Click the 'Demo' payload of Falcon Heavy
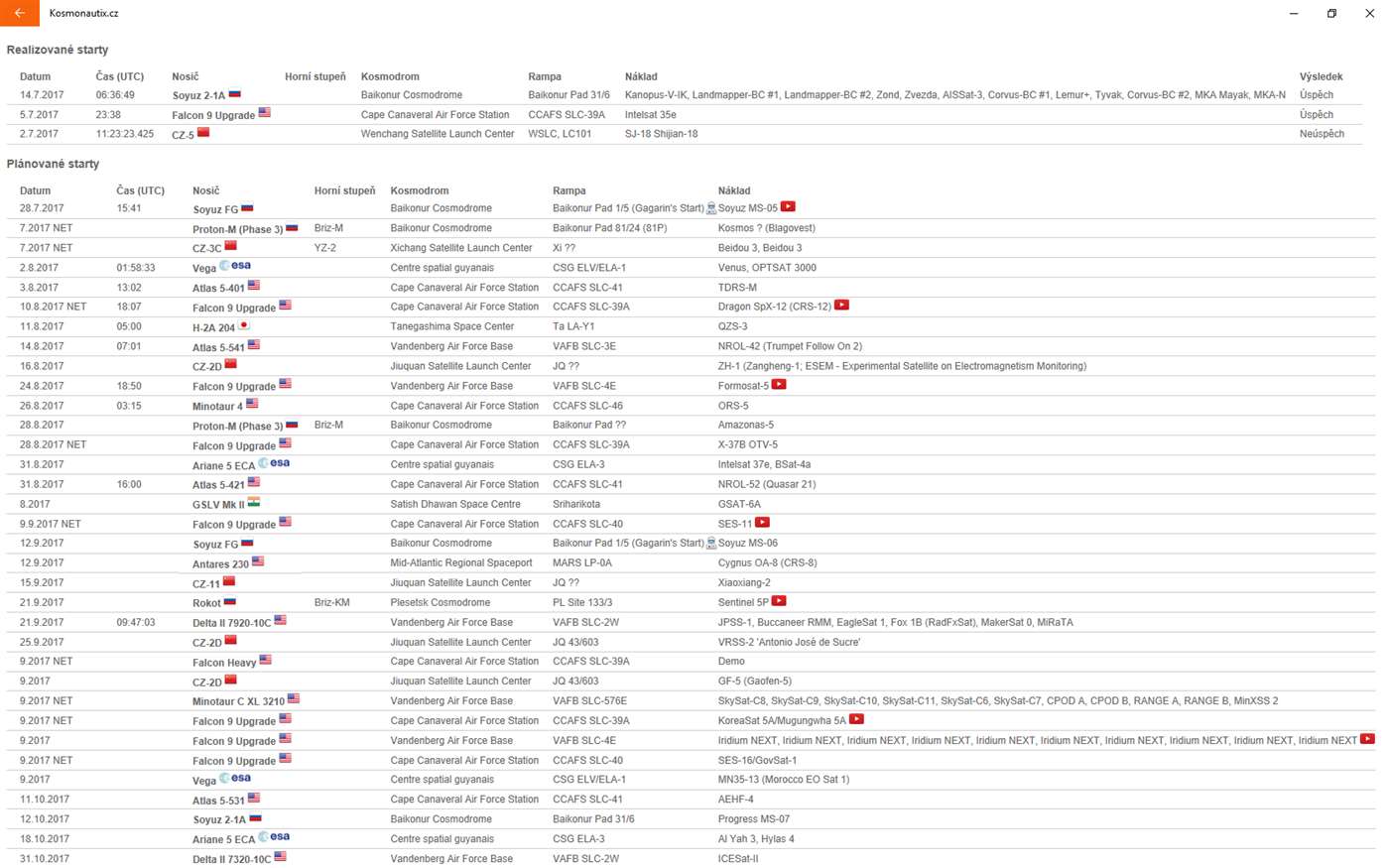Image resolution: width=1389 pixels, height=868 pixels. point(731,661)
